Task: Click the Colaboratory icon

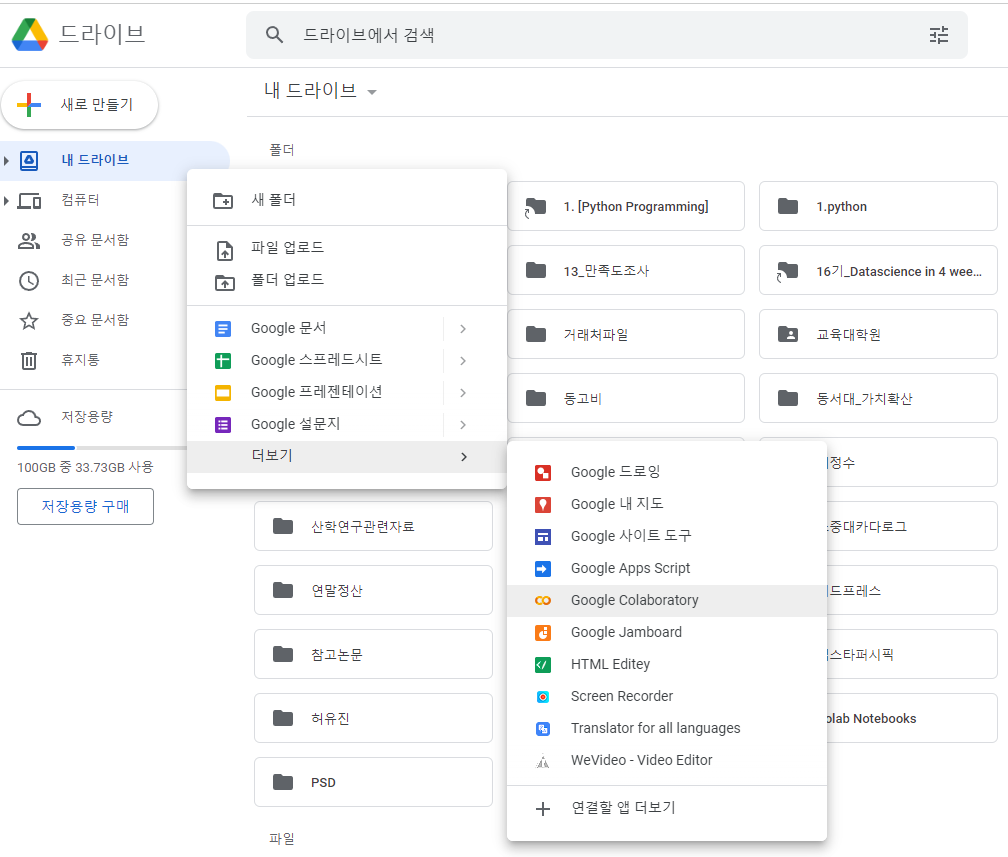Action: tap(543, 600)
